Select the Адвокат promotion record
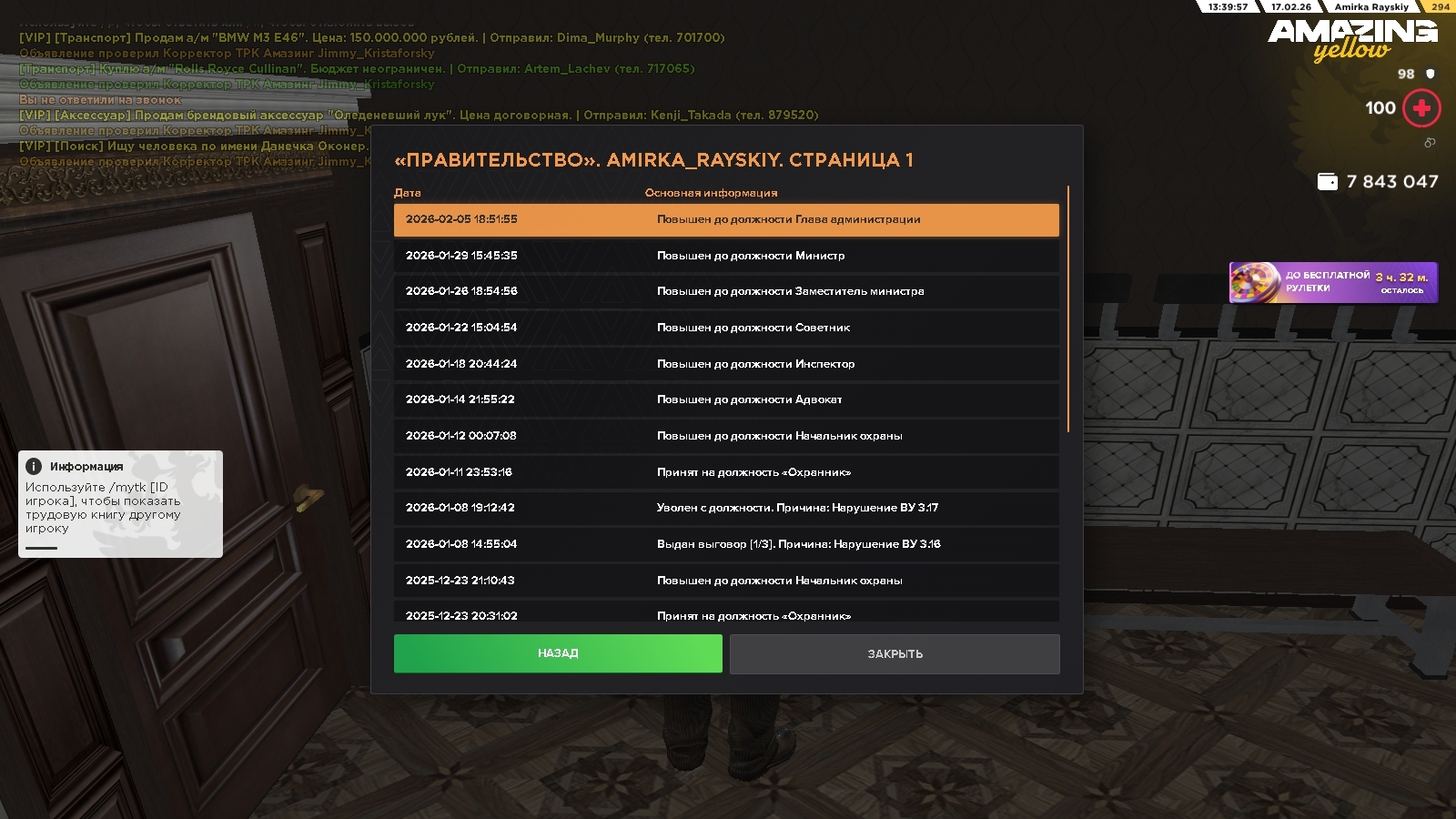Viewport: 1456px width, 819px height. 726,399
